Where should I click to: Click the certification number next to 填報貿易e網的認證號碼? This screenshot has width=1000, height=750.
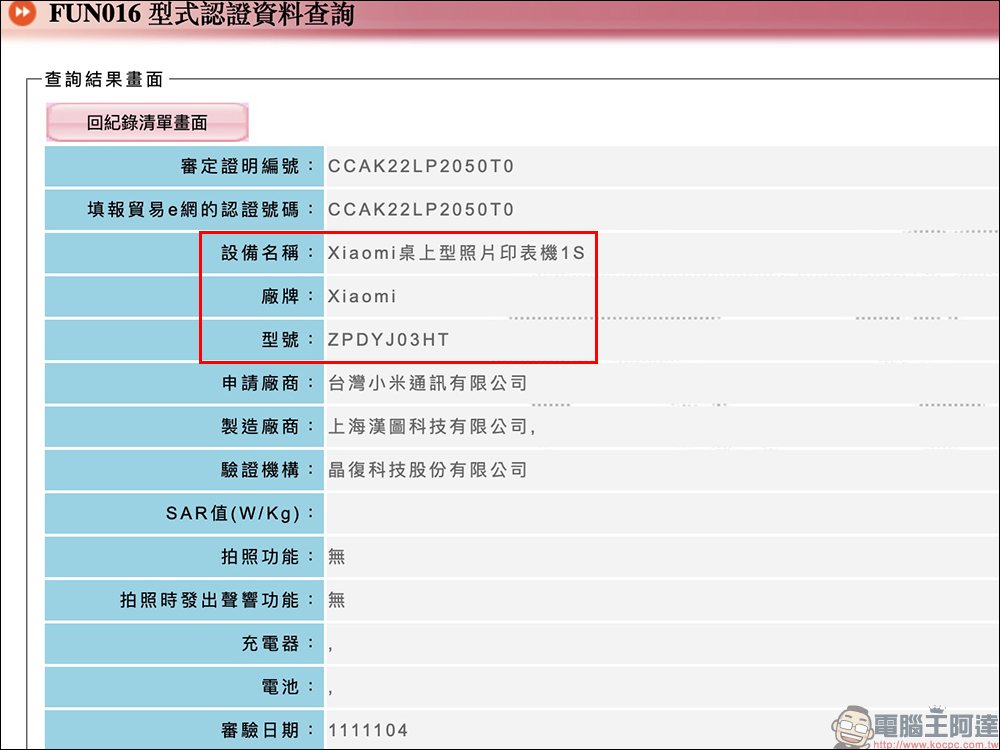[421, 210]
